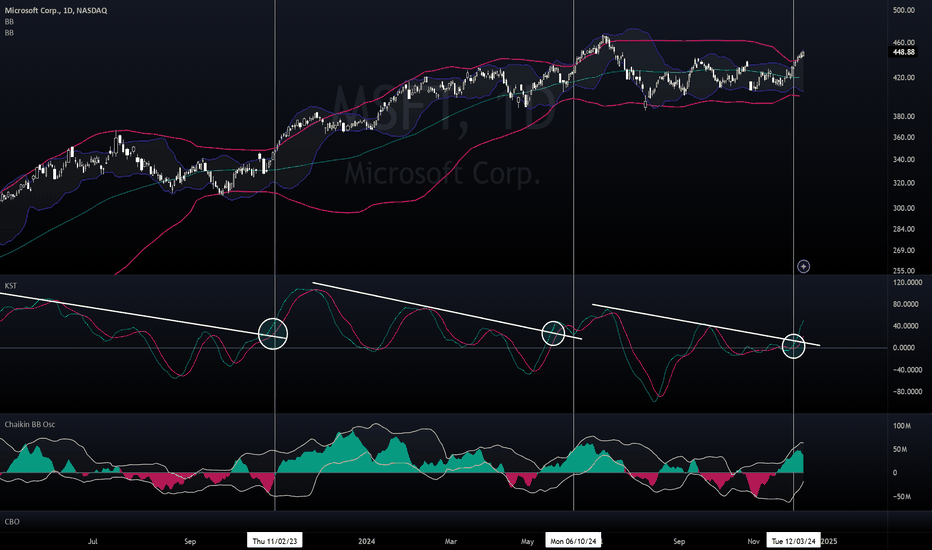The image size is (932, 550).
Task: Select the KST indicator label
Action: [x=11, y=286]
